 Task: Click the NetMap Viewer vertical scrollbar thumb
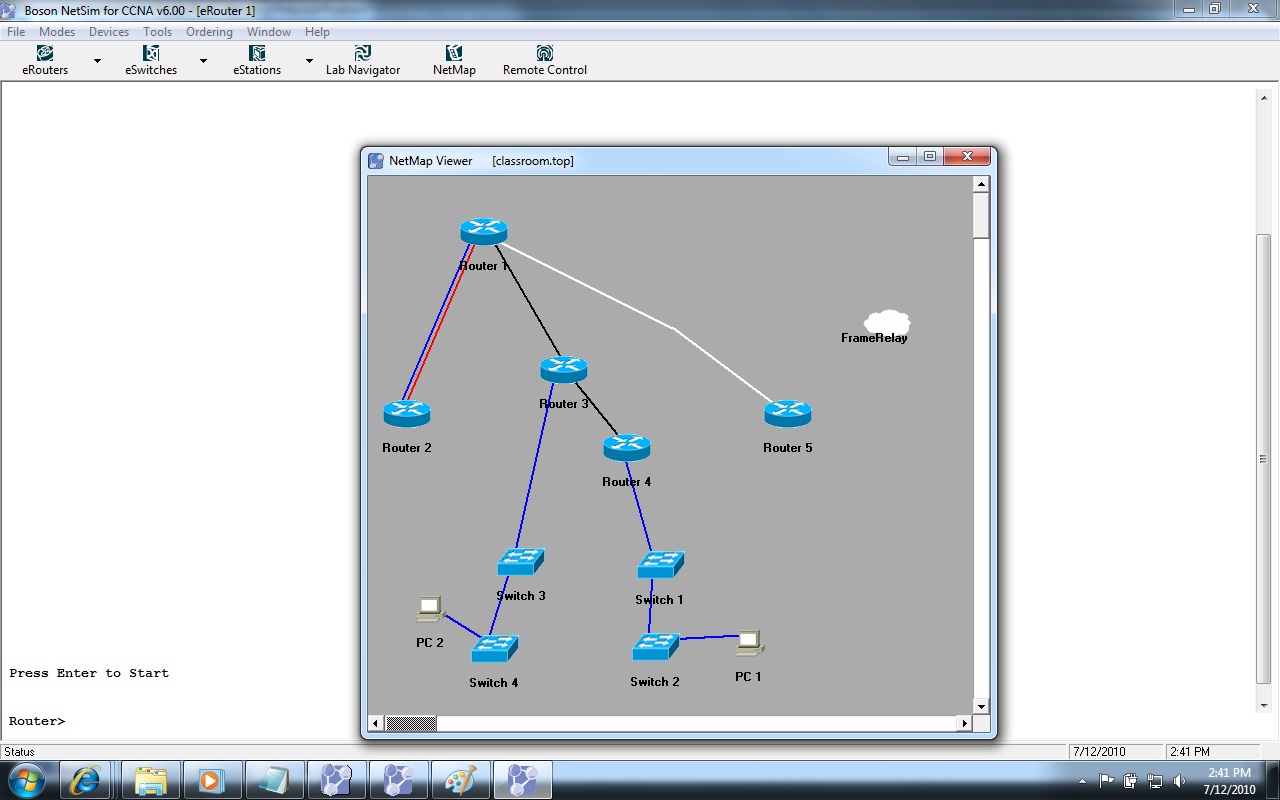981,215
